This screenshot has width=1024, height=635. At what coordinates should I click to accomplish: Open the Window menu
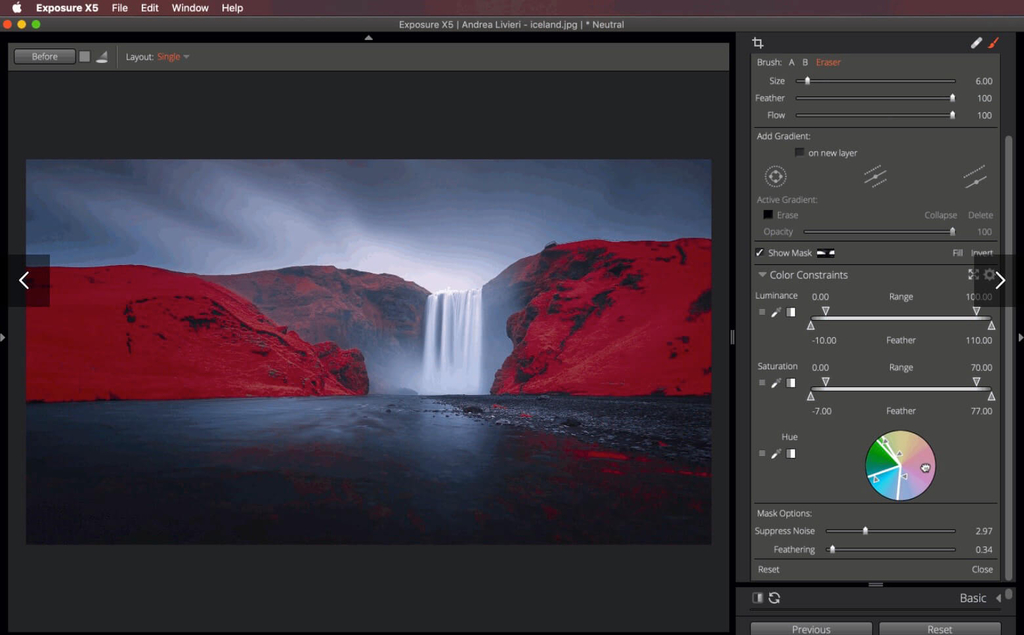point(190,8)
